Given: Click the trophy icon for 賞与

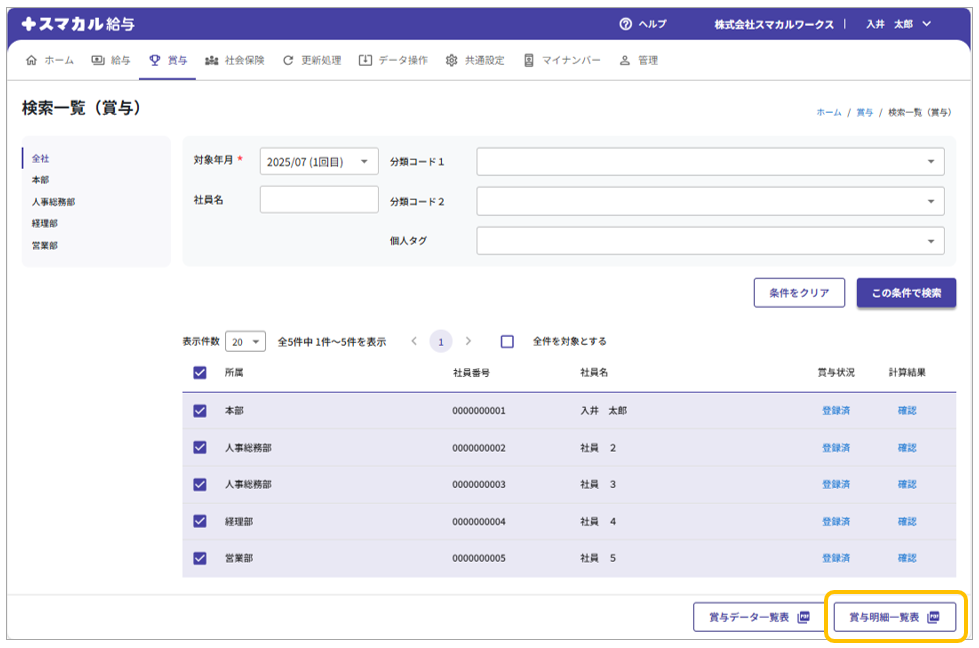Looking at the screenshot, I should tap(155, 60).
